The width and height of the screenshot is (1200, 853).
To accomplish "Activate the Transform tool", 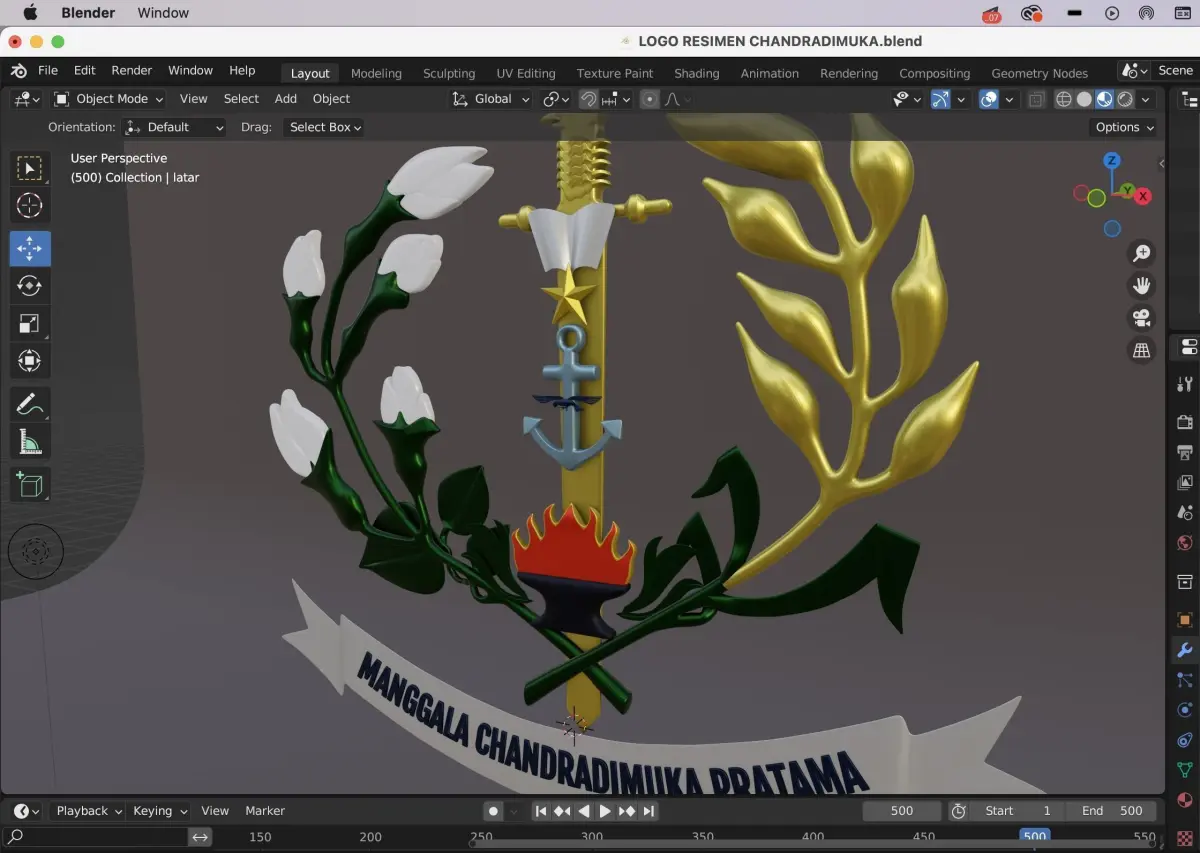I will coord(30,361).
